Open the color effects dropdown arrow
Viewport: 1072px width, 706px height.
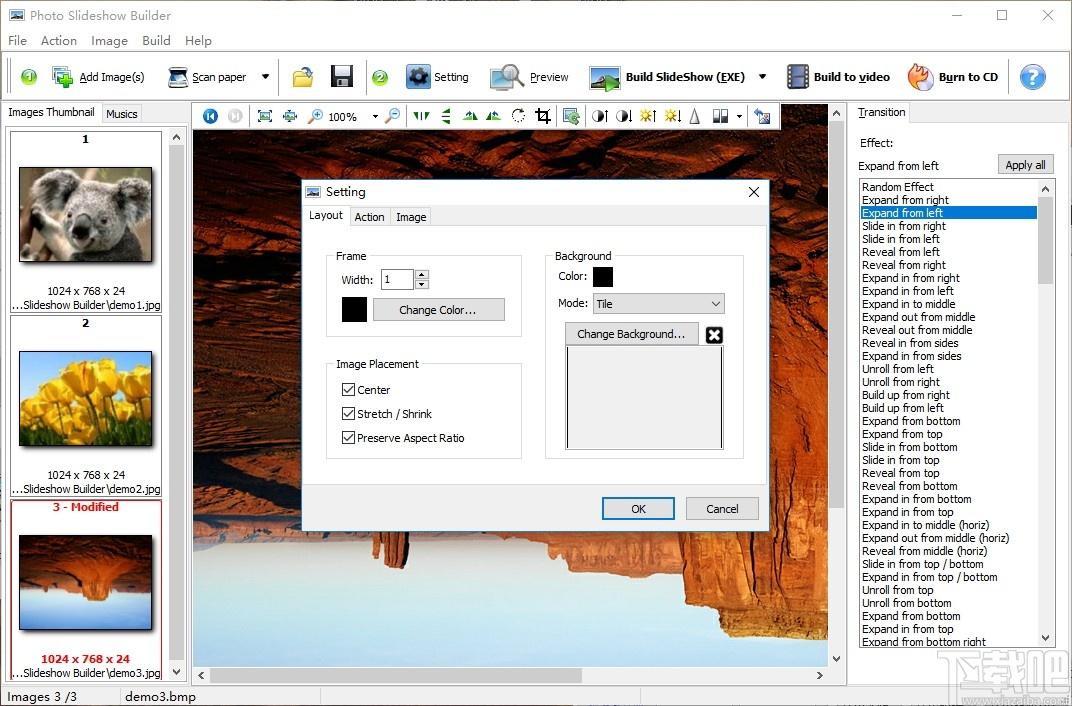click(739, 117)
